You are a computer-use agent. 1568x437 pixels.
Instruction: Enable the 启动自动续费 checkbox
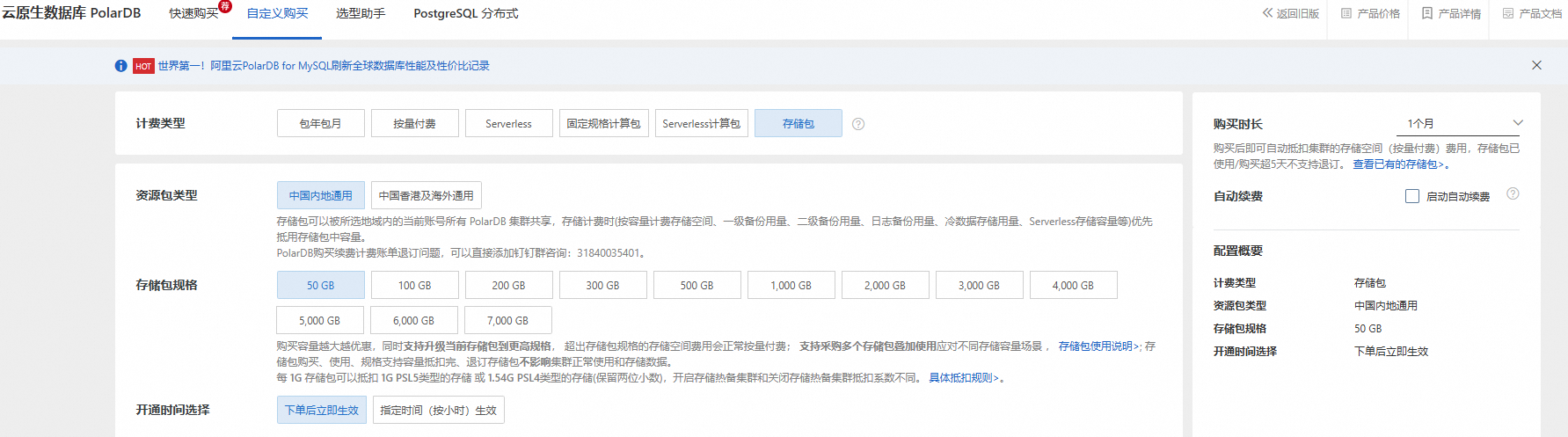pyautogui.click(x=1412, y=196)
